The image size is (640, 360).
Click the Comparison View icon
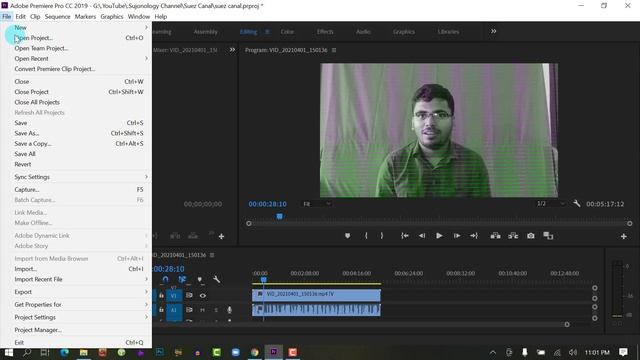click(x=548, y=236)
